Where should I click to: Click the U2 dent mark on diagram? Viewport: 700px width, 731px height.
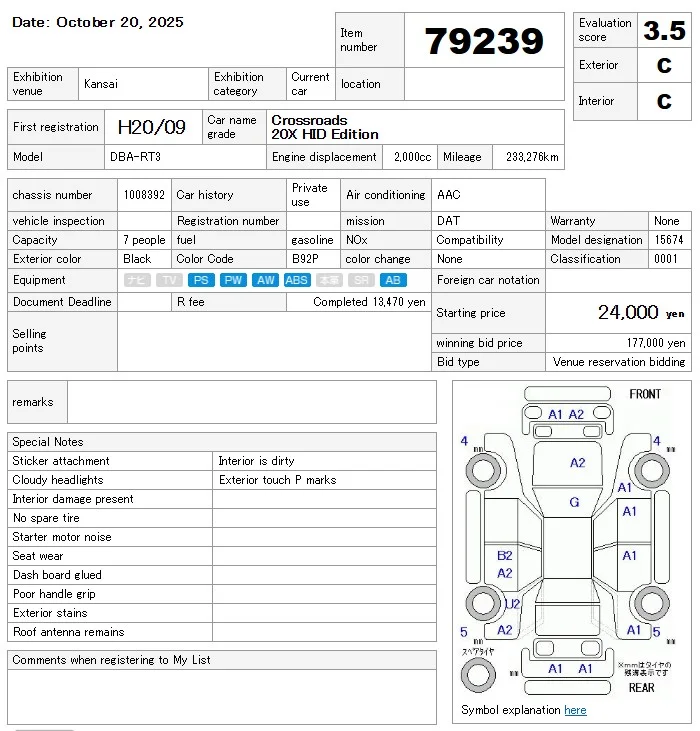click(x=511, y=604)
